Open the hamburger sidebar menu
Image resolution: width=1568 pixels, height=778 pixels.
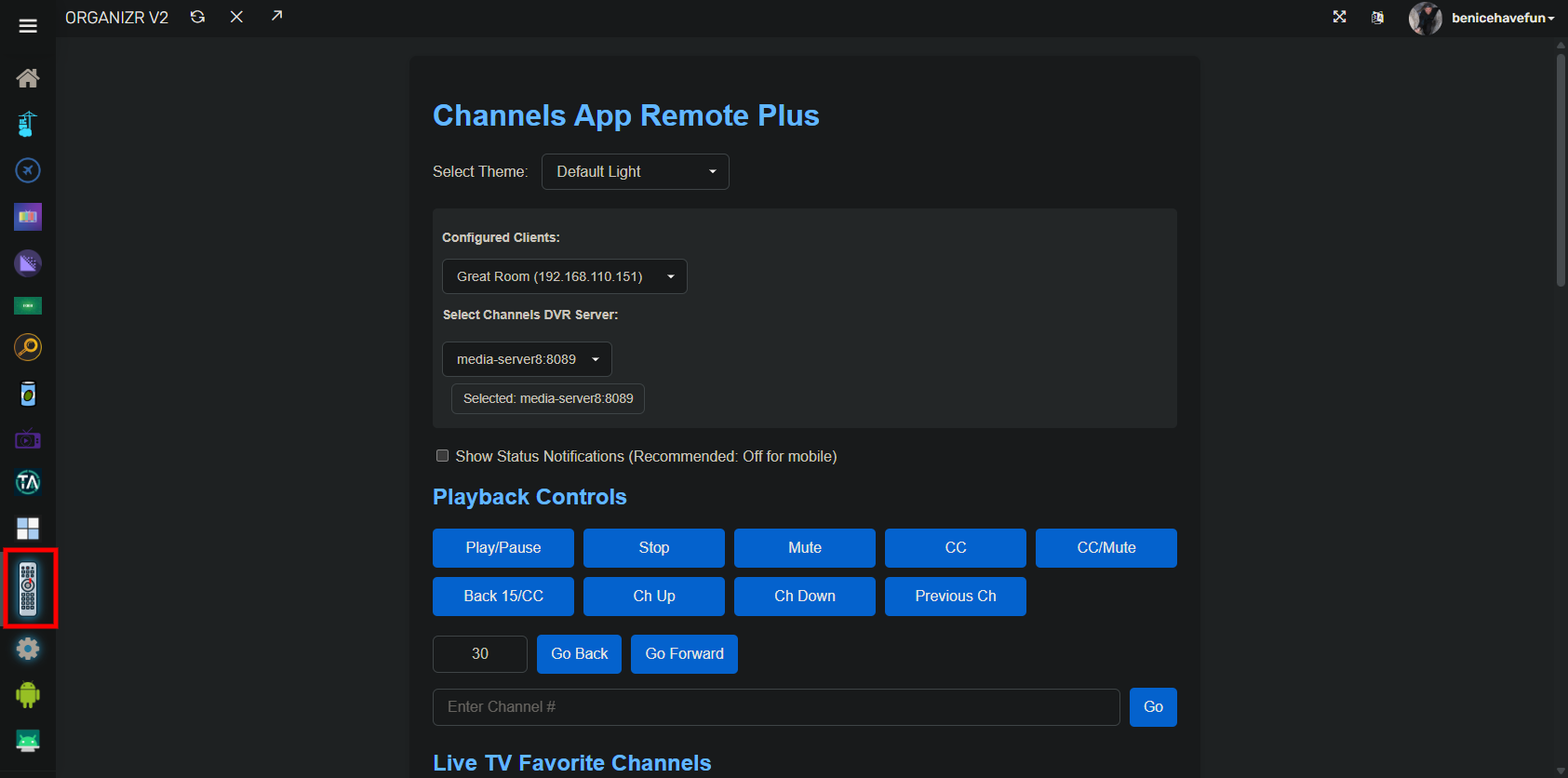point(28,26)
